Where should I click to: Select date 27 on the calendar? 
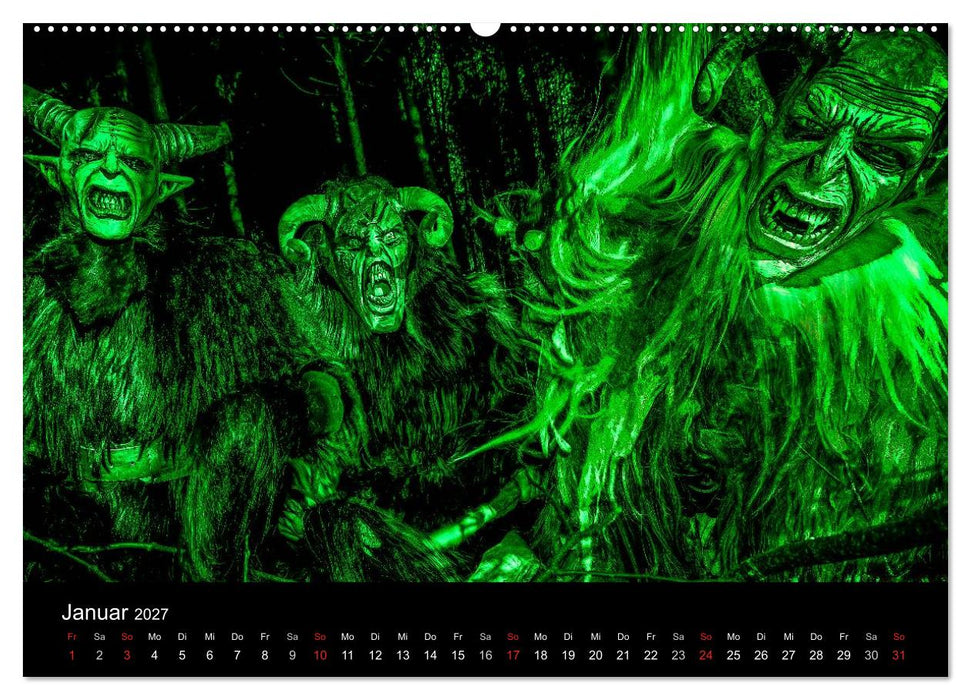click(789, 655)
